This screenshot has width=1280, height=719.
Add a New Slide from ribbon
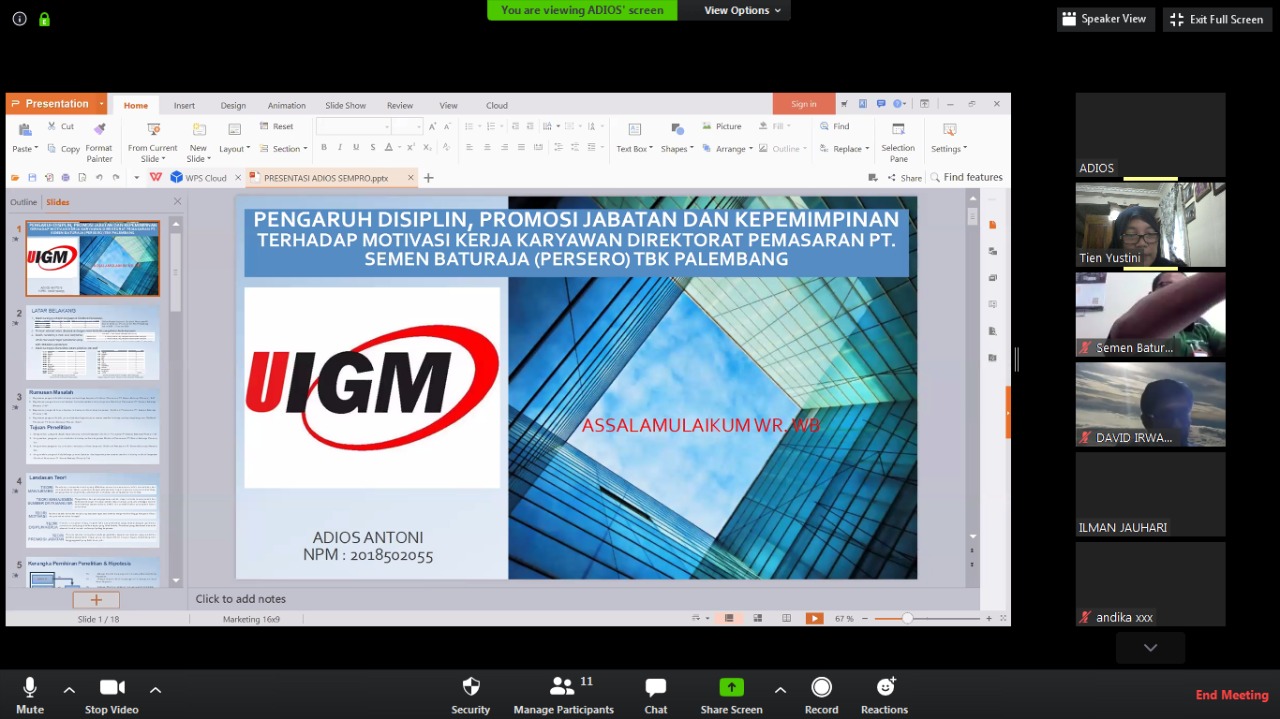click(198, 142)
